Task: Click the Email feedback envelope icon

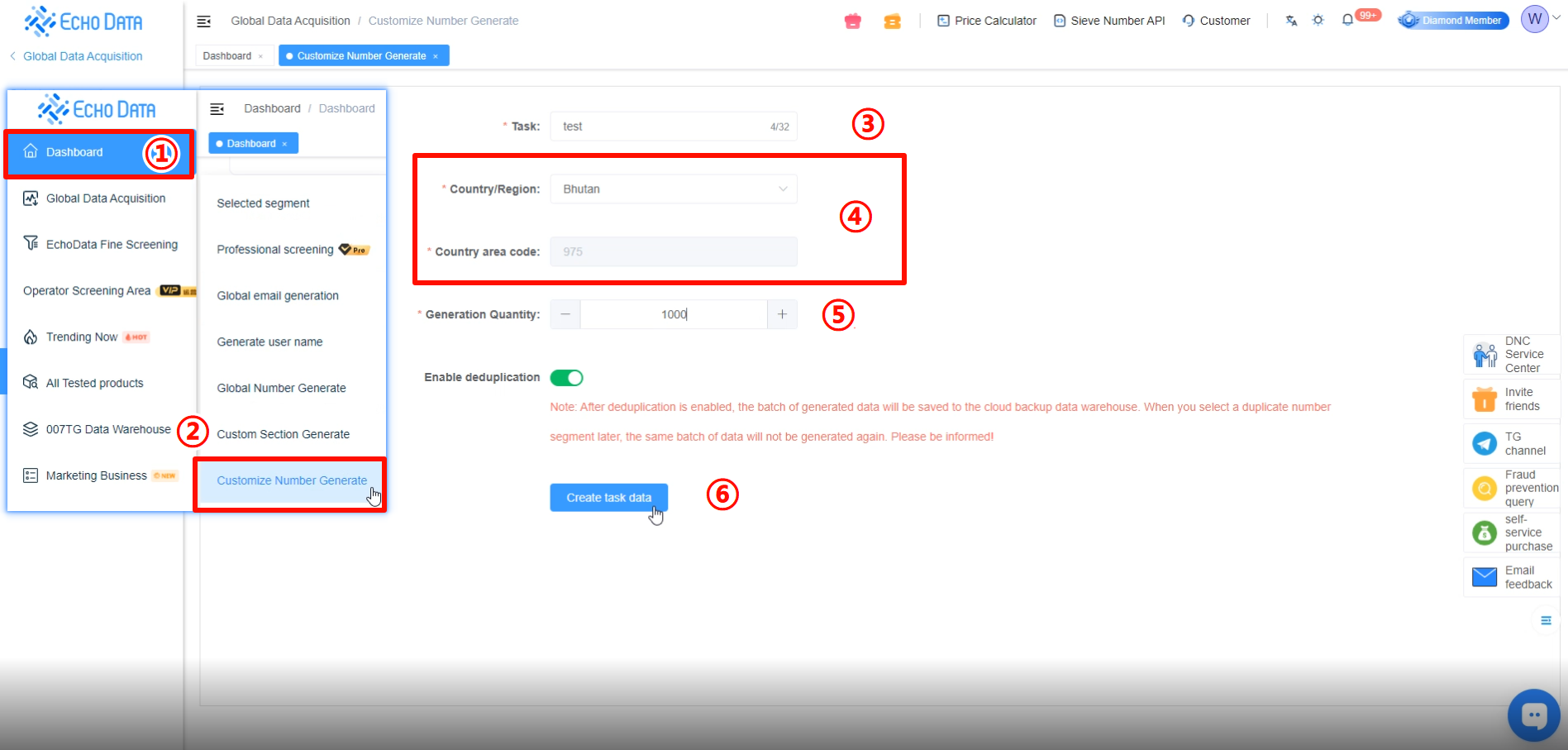Action: pos(1485,577)
